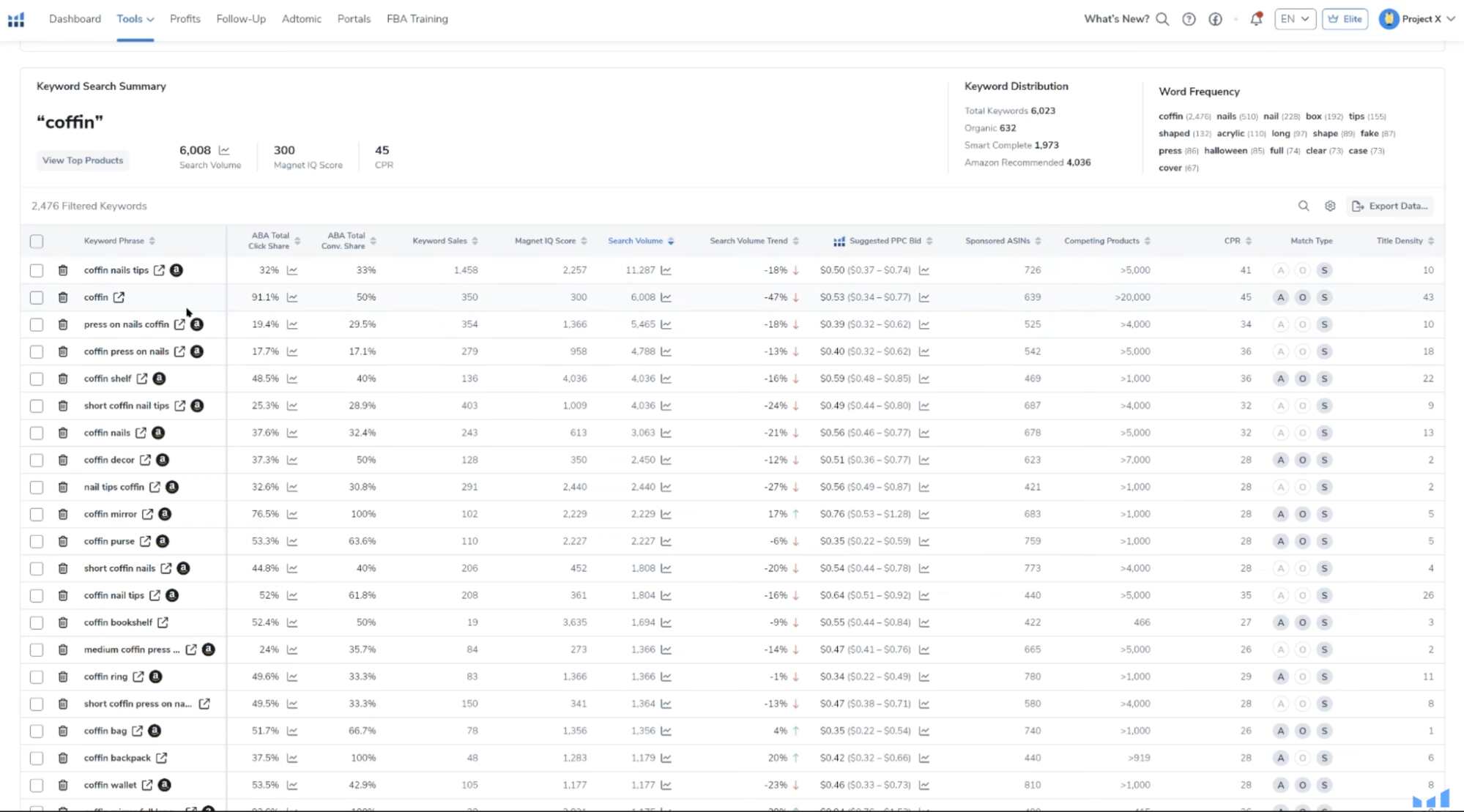
Task: Open the Facebook icon in header
Action: pos(1215,19)
